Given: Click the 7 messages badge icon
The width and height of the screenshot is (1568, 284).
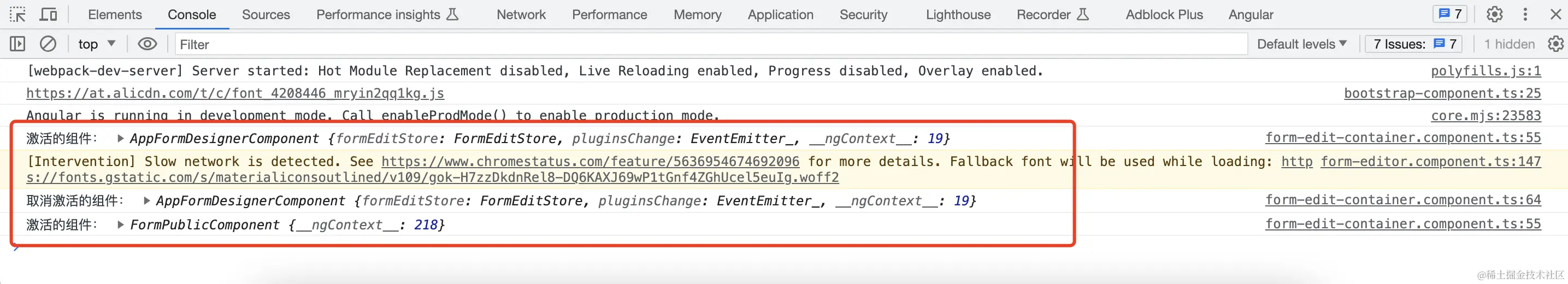Looking at the screenshot, I should 1451,14.
